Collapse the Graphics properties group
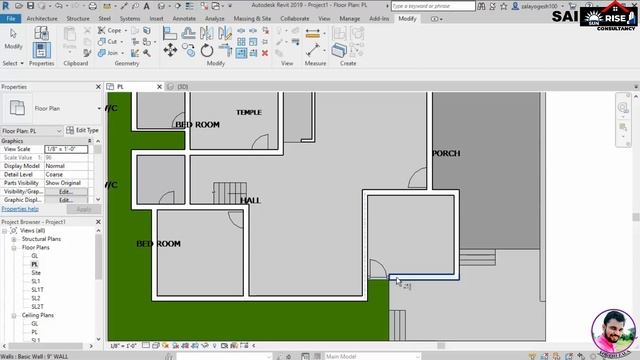 pyautogui.click(x=89, y=141)
